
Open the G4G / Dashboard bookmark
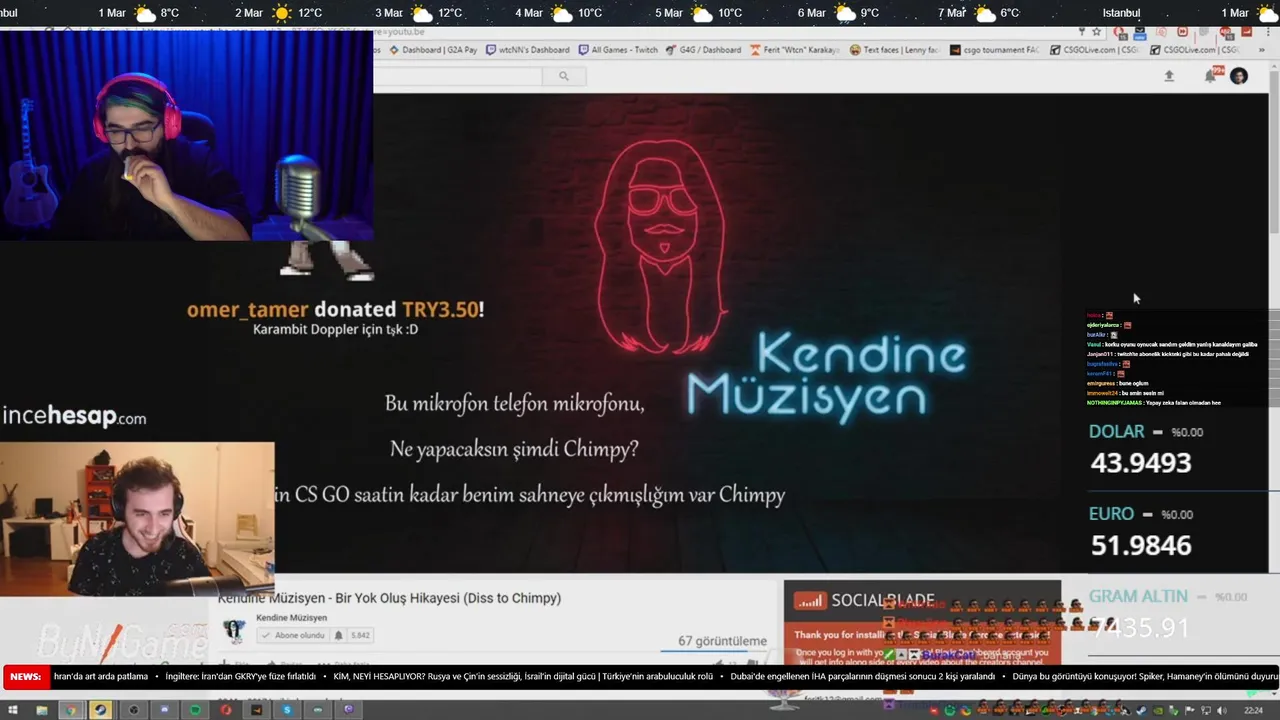[704, 50]
